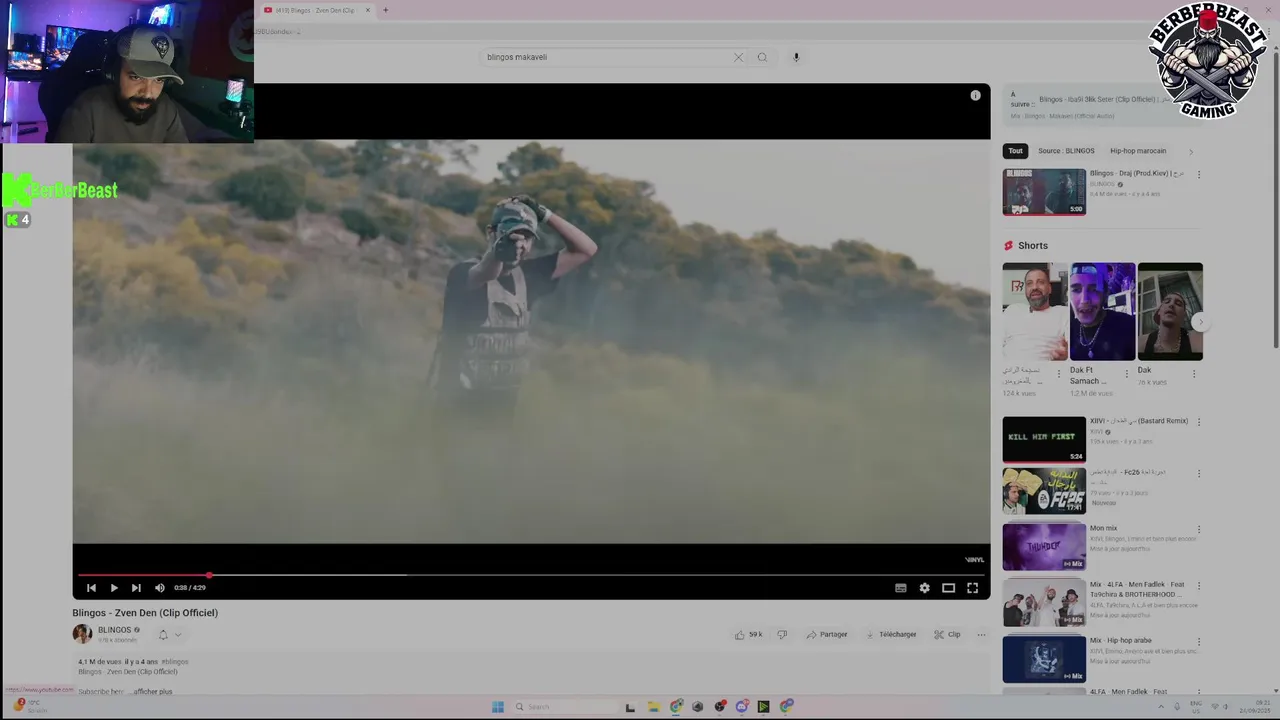This screenshot has height=720, width=1280.
Task: Open Blingos - Draj video thumbnail
Action: [x=1044, y=192]
